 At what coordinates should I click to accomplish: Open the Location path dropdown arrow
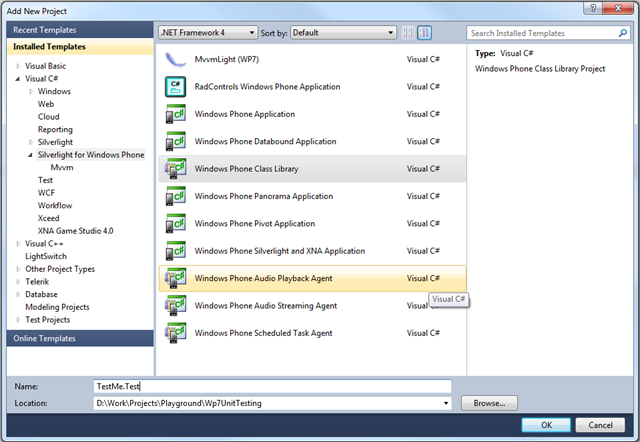[446, 403]
